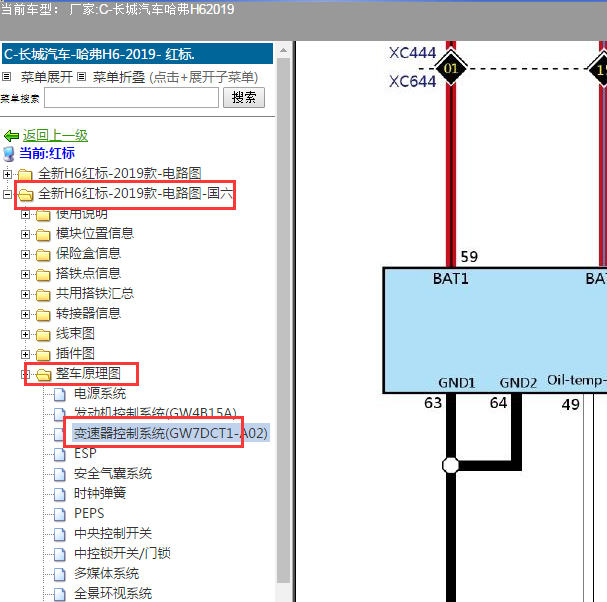Open the 发动机控制系统(GW4B15A) document

coord(155,413)
